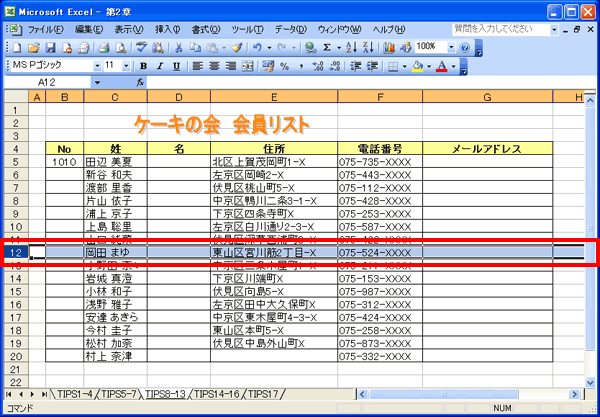The width and height of the screenshot is (600, 417).
Task: Open the 挿入(I) menu
Action: point(167,29)
